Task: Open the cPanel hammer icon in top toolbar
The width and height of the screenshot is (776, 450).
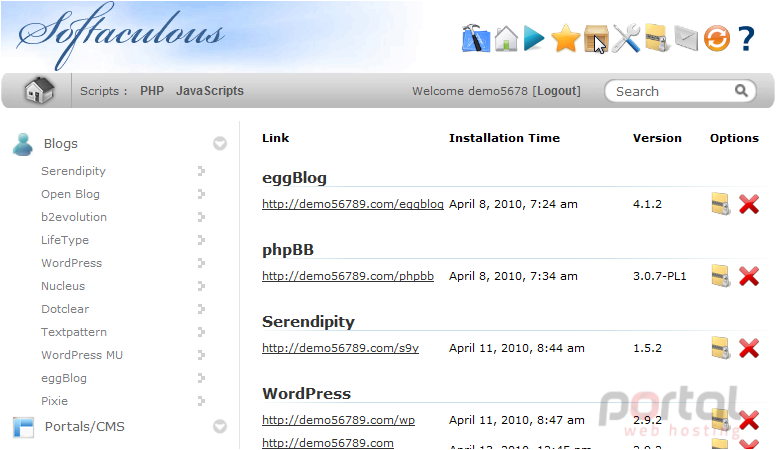Action: (x=476, y=38)
